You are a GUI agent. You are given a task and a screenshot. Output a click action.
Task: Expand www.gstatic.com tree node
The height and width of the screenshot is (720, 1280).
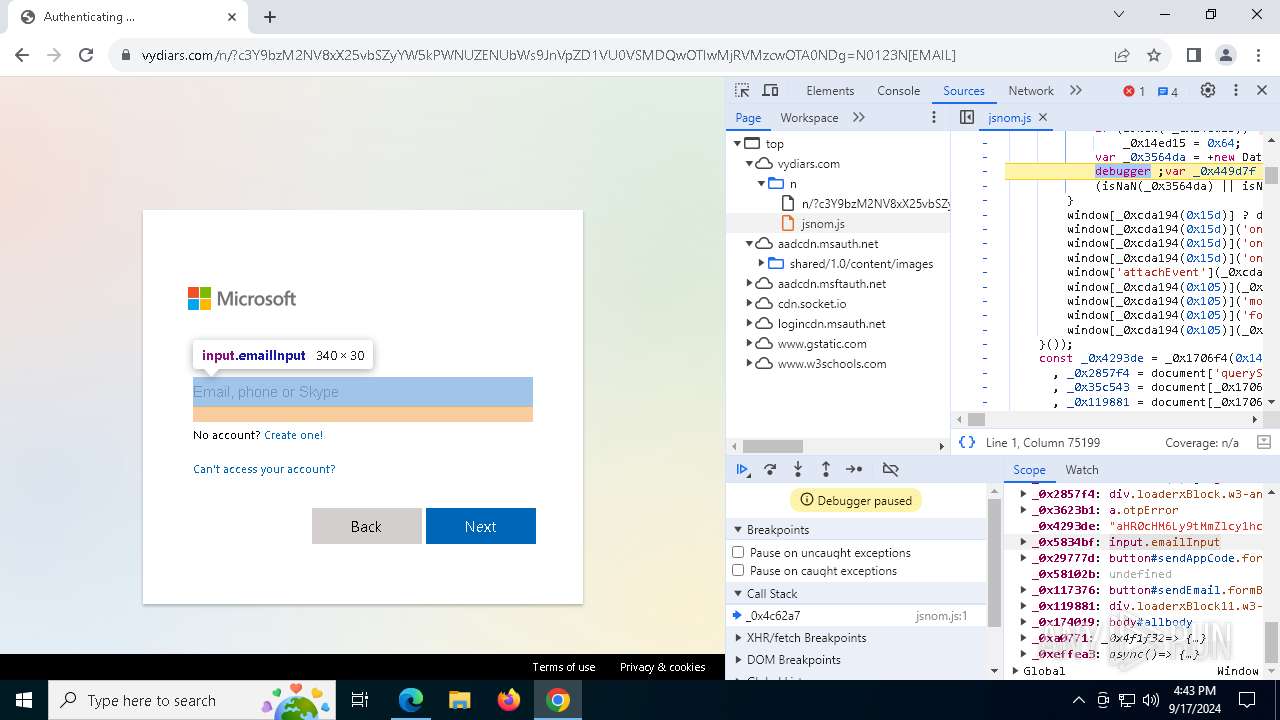(x=749, y=344)
